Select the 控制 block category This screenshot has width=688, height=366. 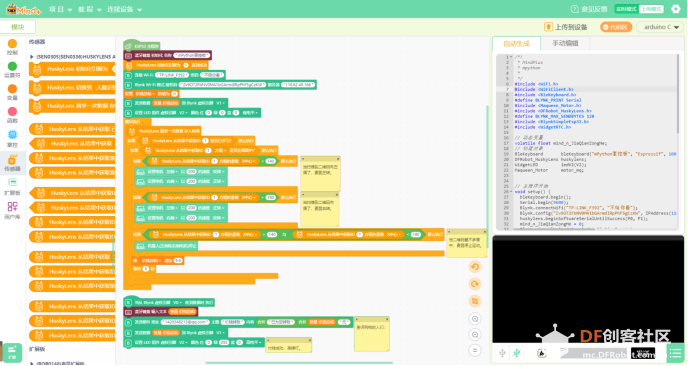[12, 47]
